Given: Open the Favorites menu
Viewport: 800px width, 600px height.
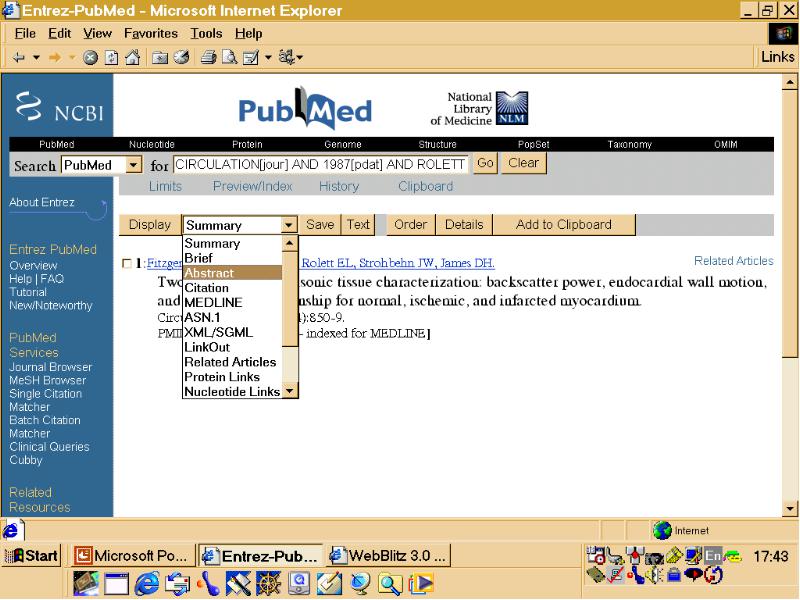Looking at the screenshot, I should tap(151, 34).
